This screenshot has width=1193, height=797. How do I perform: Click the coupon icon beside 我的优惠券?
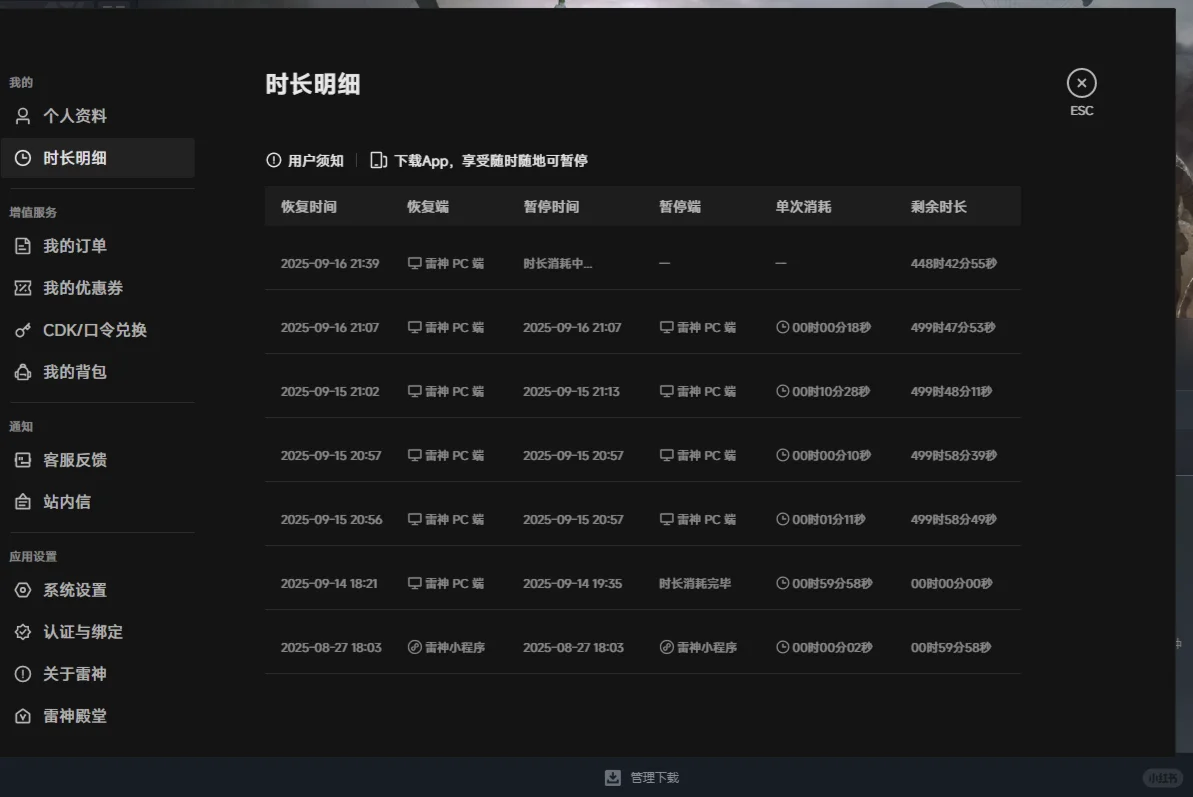(23, 288)
